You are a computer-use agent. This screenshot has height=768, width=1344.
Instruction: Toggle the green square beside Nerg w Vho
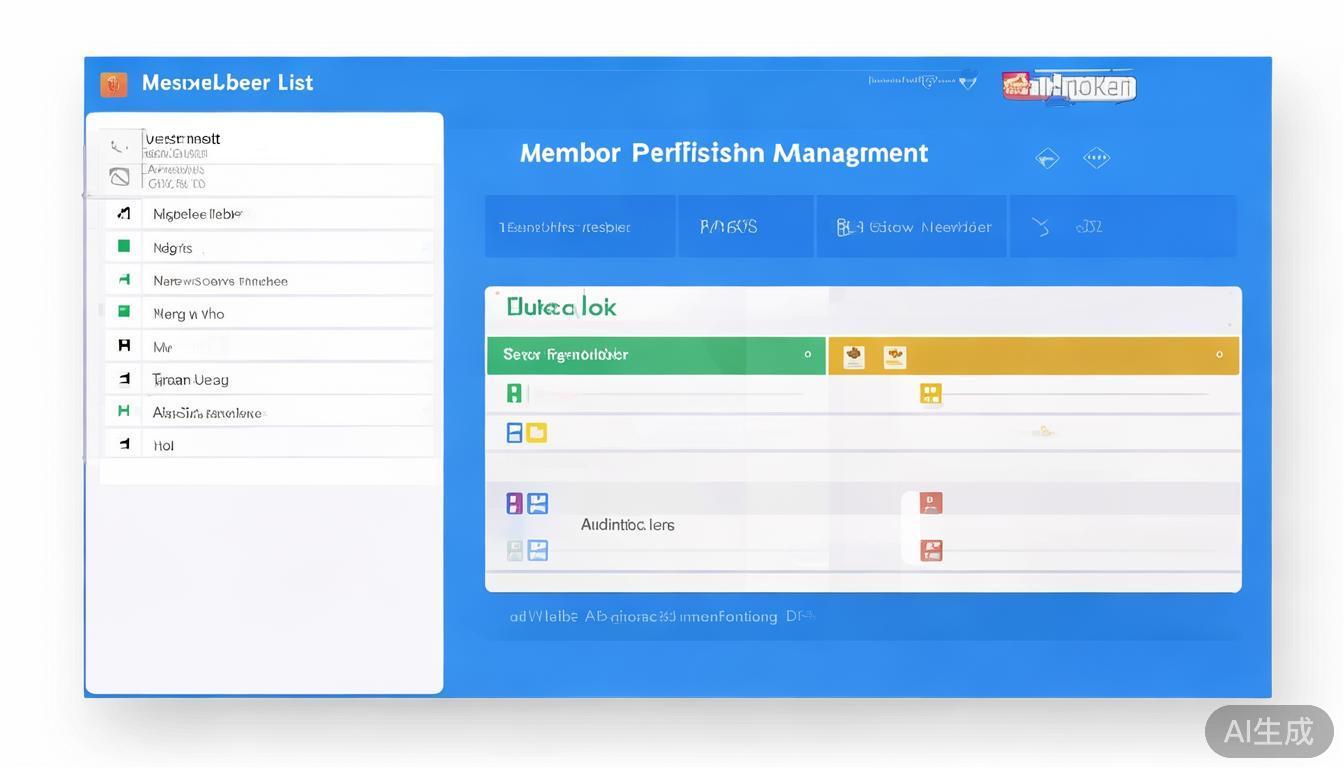click(124, 312)
